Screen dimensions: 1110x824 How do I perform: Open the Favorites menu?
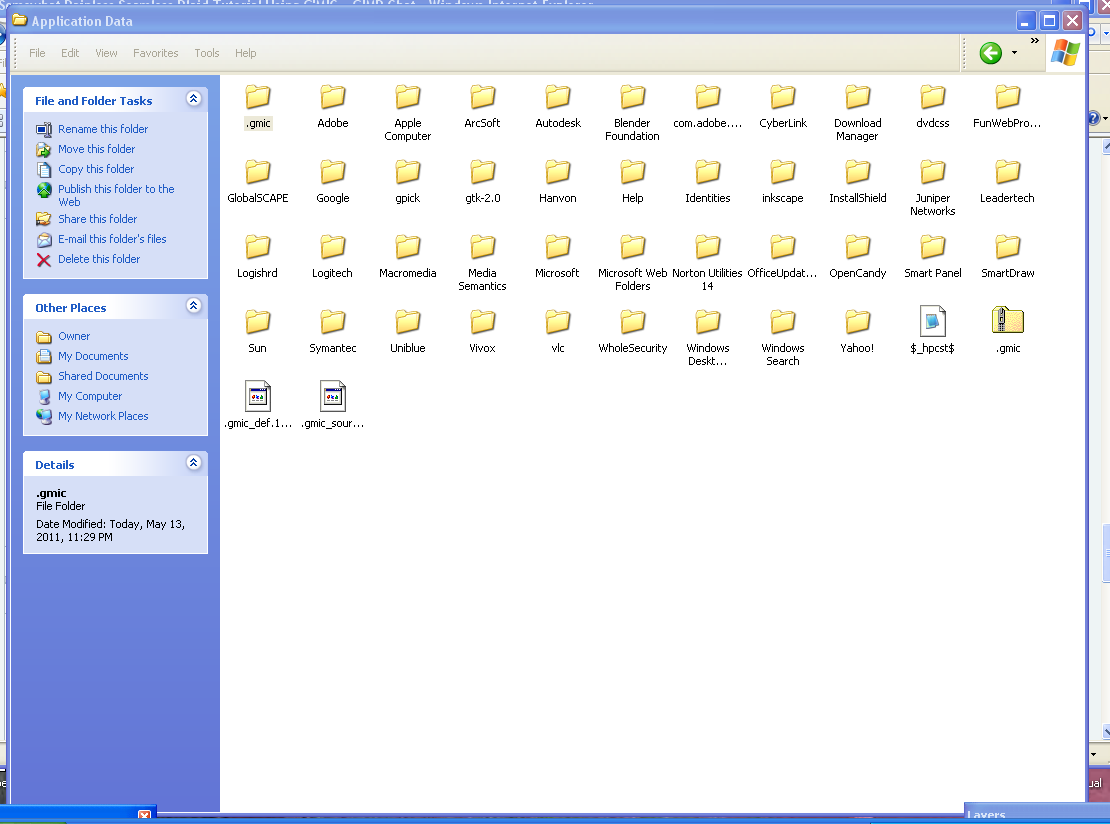tap(156, 53)
